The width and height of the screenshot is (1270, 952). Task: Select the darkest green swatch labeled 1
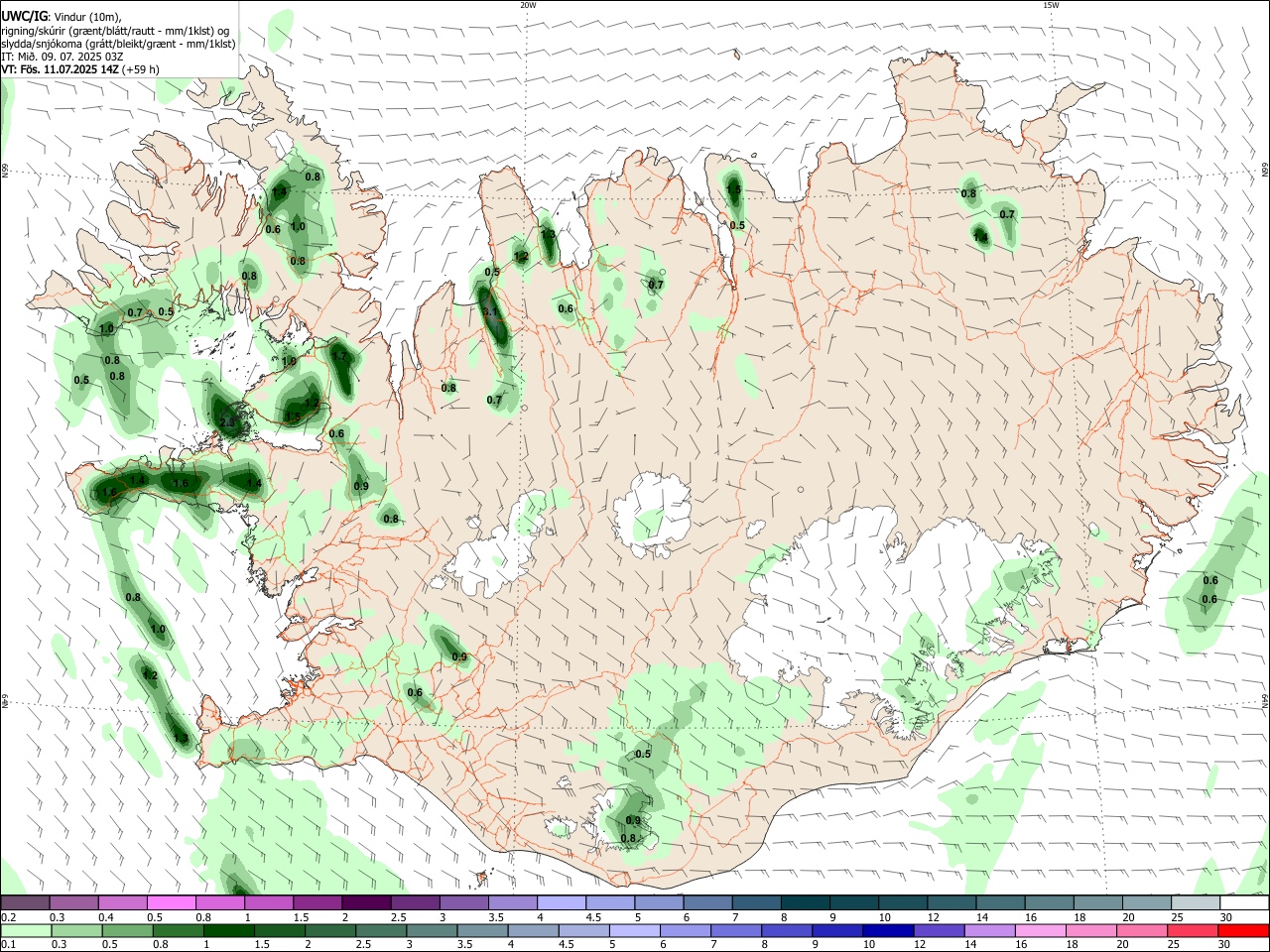(x=229, y=930)
